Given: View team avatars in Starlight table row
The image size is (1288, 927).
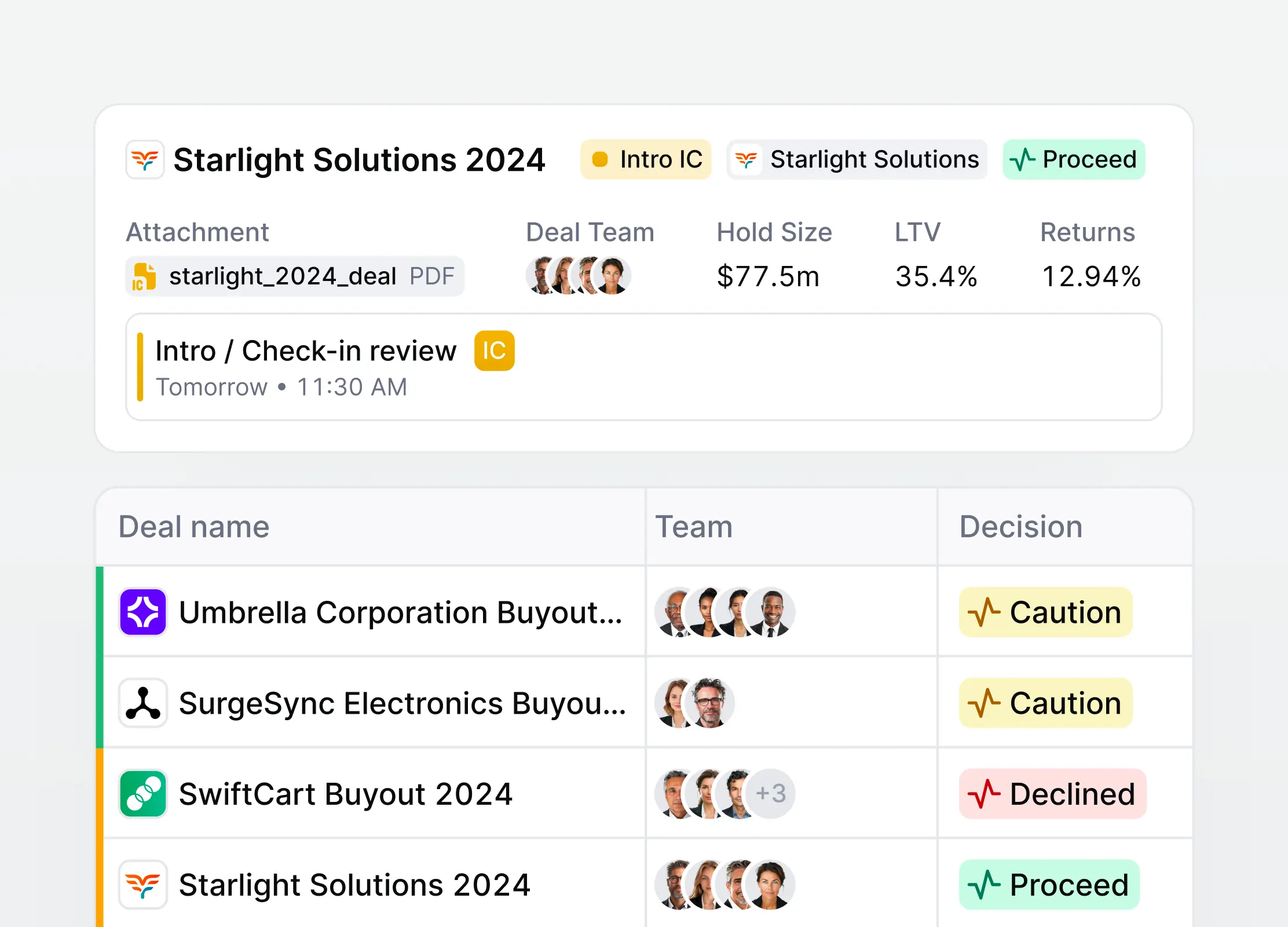Looking at the screenshot, I should [724, 884].
